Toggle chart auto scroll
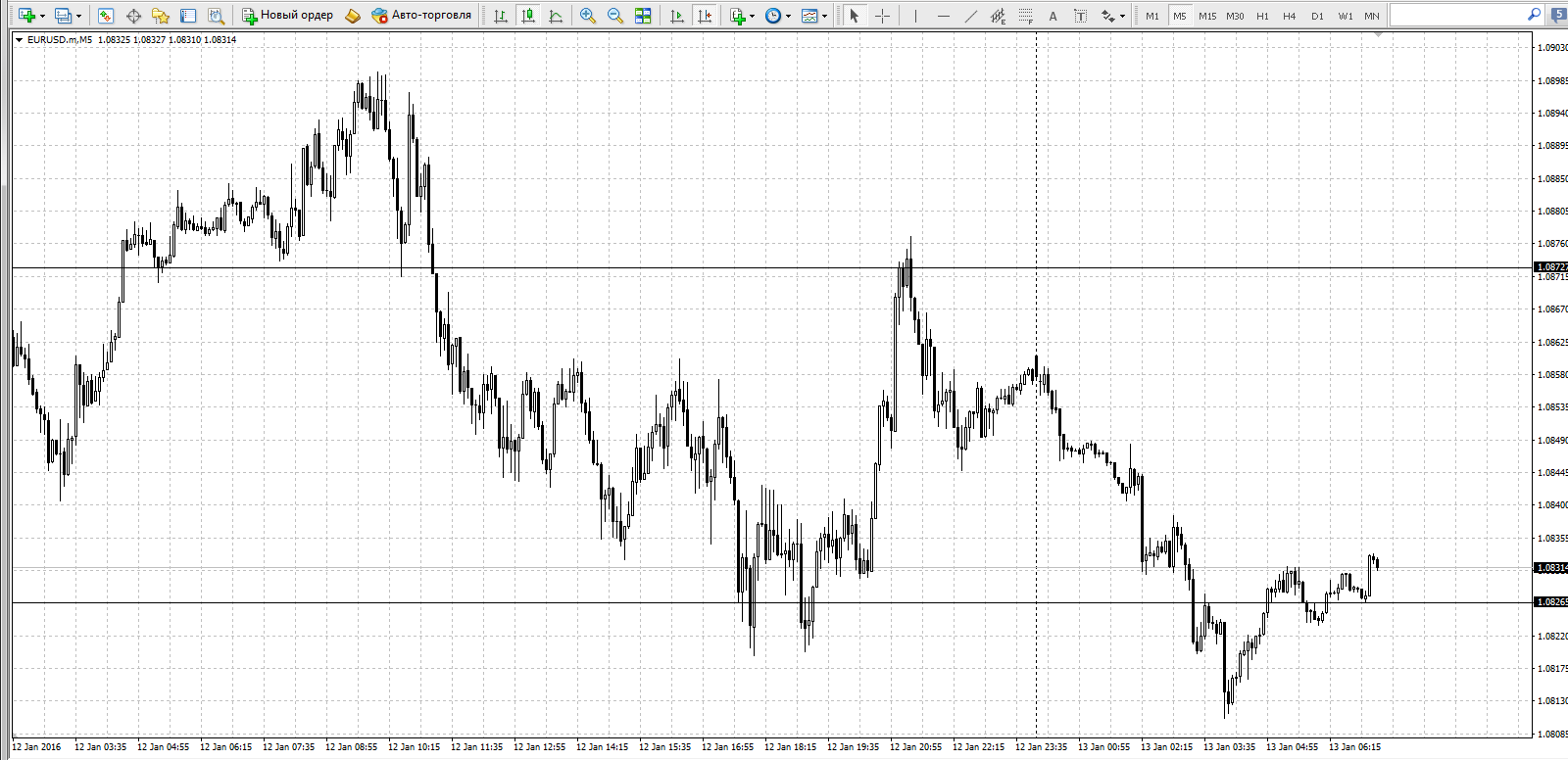1568x760 pixels. [676, 16]
